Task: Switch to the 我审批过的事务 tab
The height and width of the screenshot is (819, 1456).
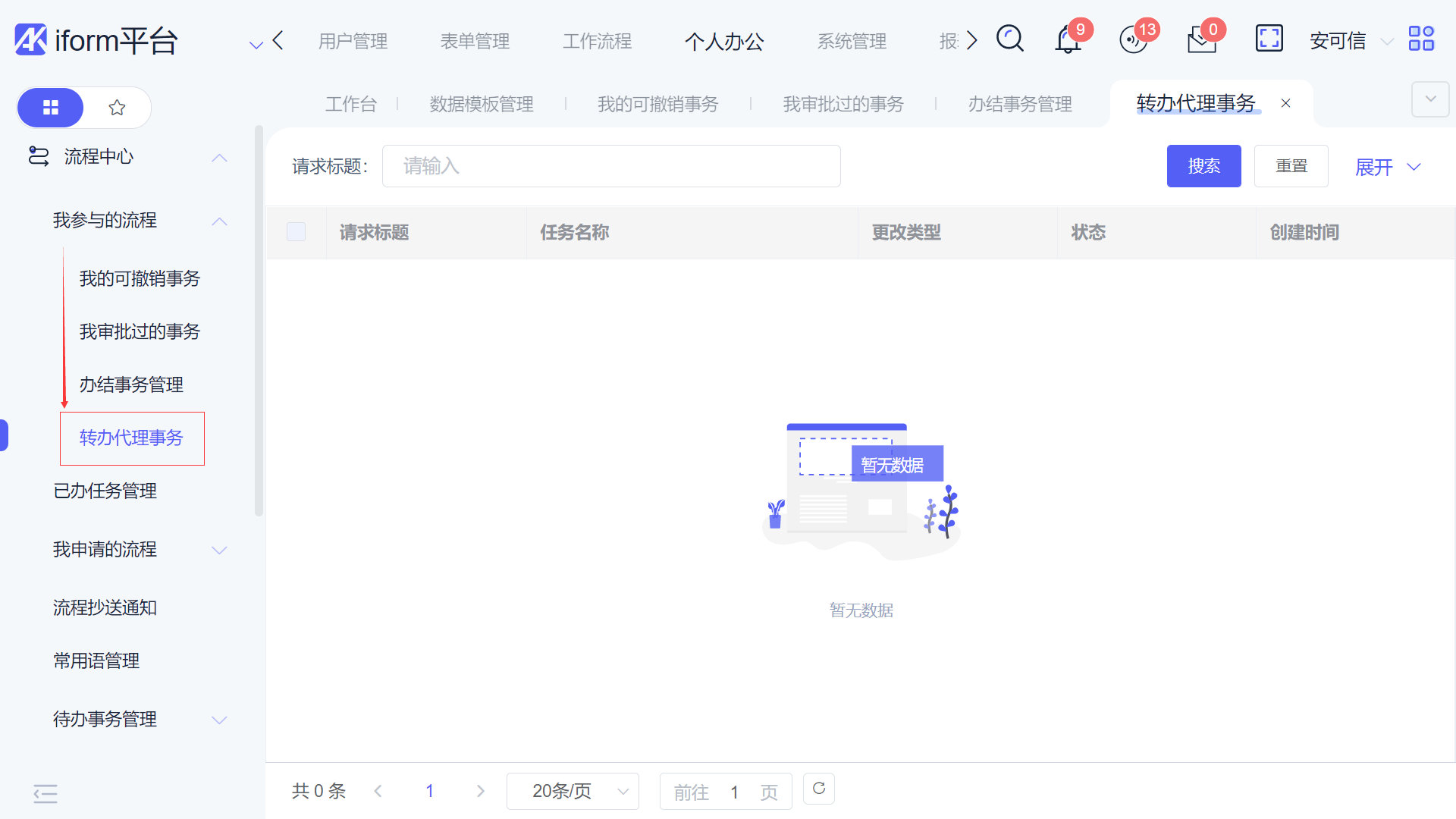Action: tap(843, 104)
